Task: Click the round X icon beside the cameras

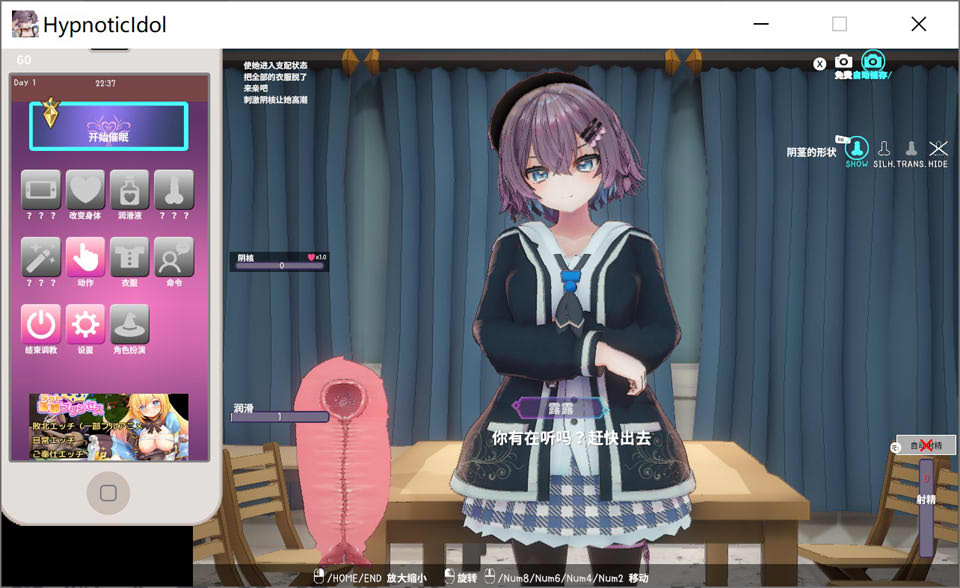Action: pos(820,64)
